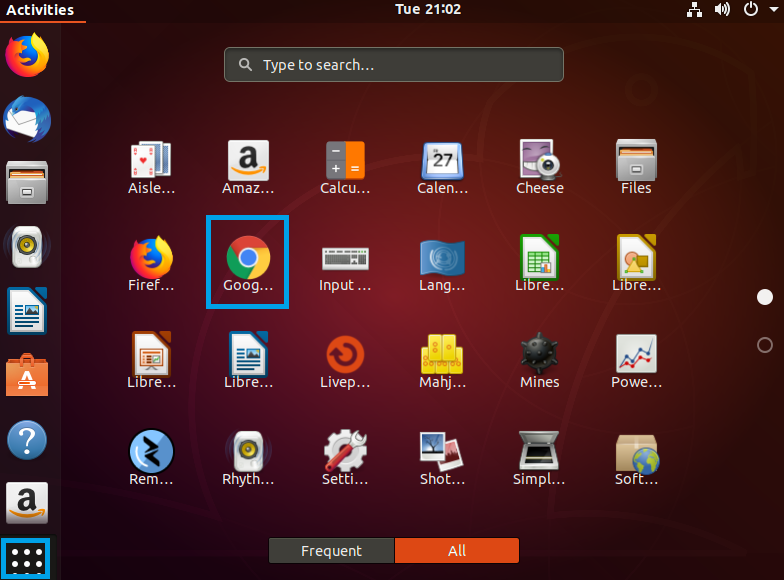The image size is (784, 580).
Task: Open the Livepatch application
Action: [345, 360]
